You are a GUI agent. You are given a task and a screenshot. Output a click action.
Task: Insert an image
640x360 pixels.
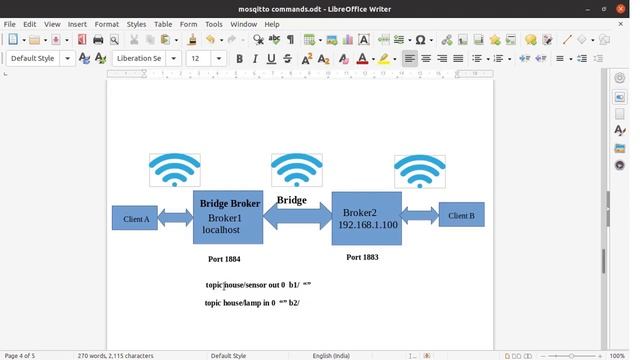332,40
